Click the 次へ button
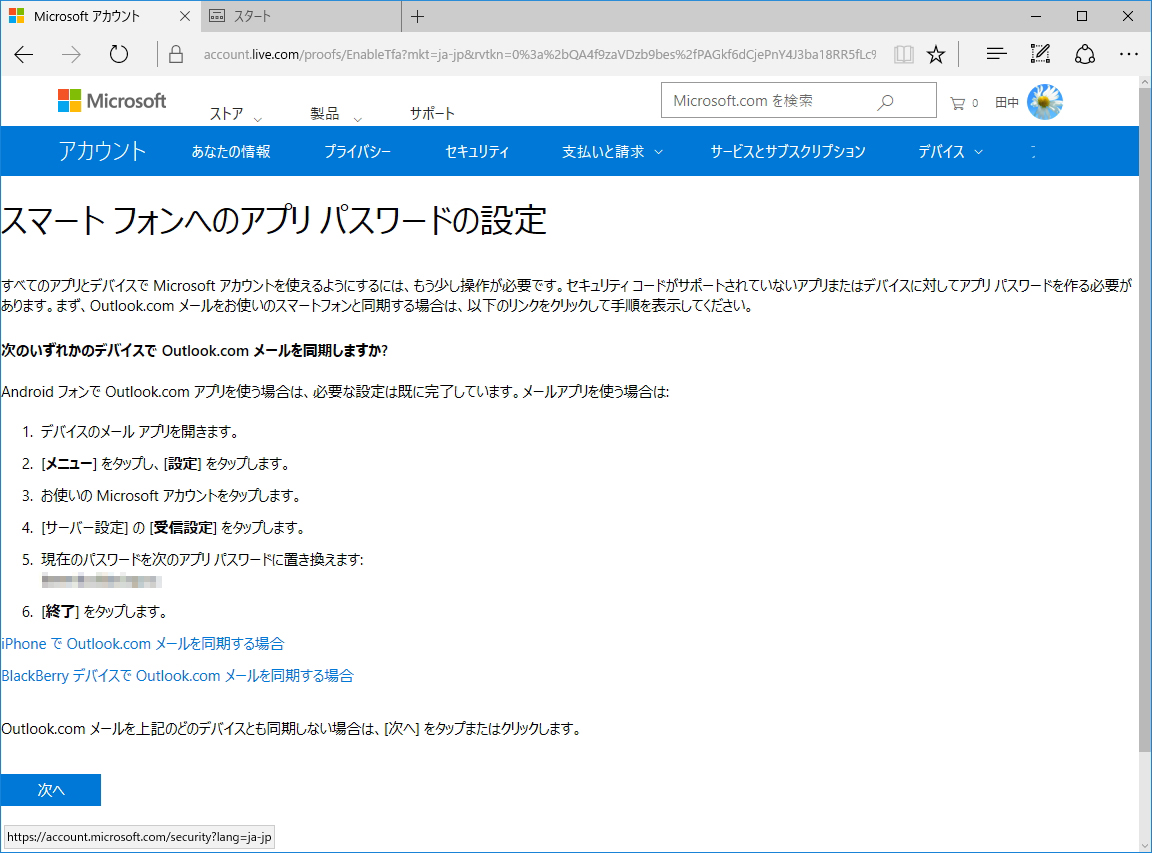 (x=51, y=789)
